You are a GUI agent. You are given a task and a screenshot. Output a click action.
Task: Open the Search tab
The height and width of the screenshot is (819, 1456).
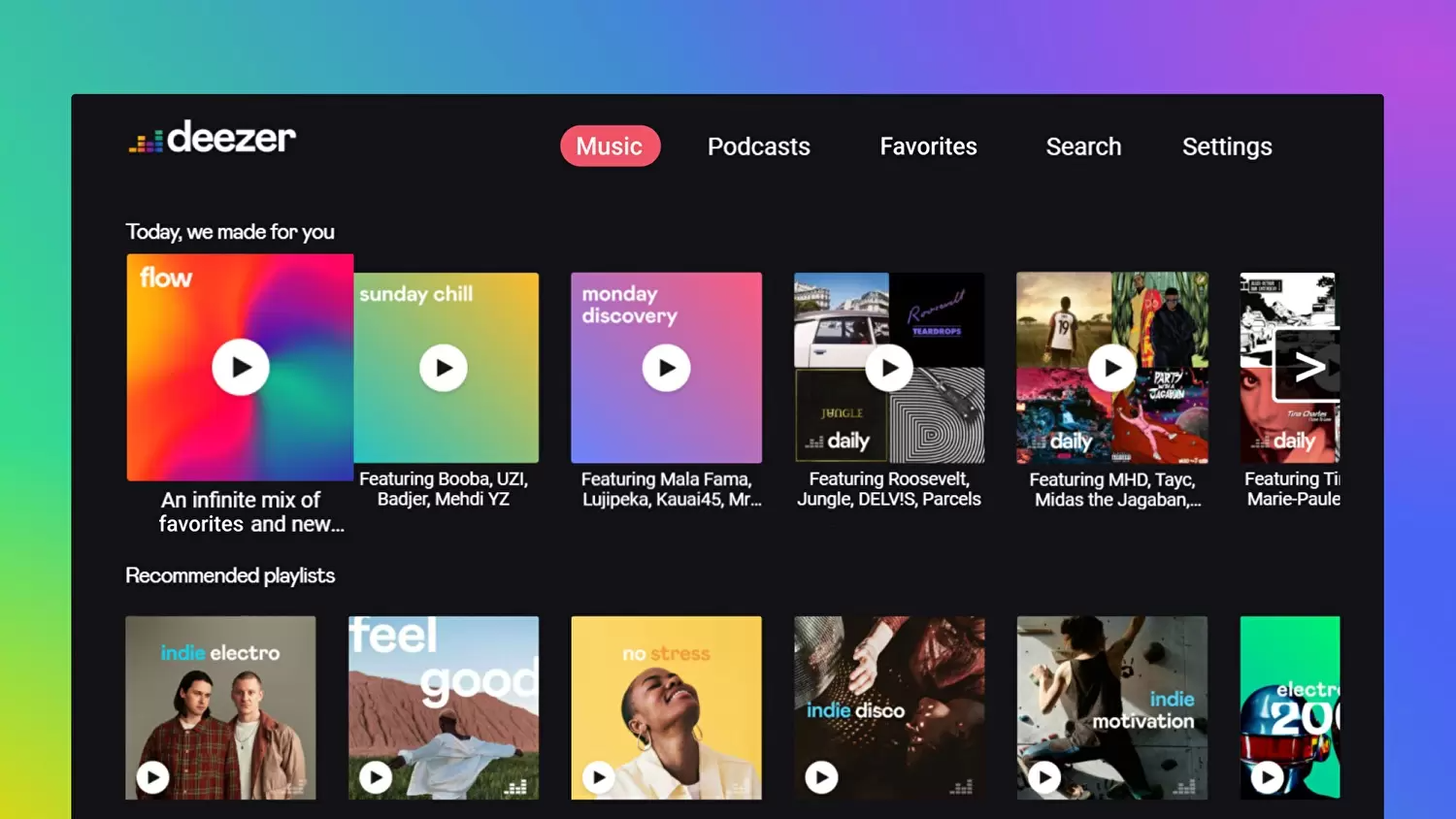click(1083, 147)
